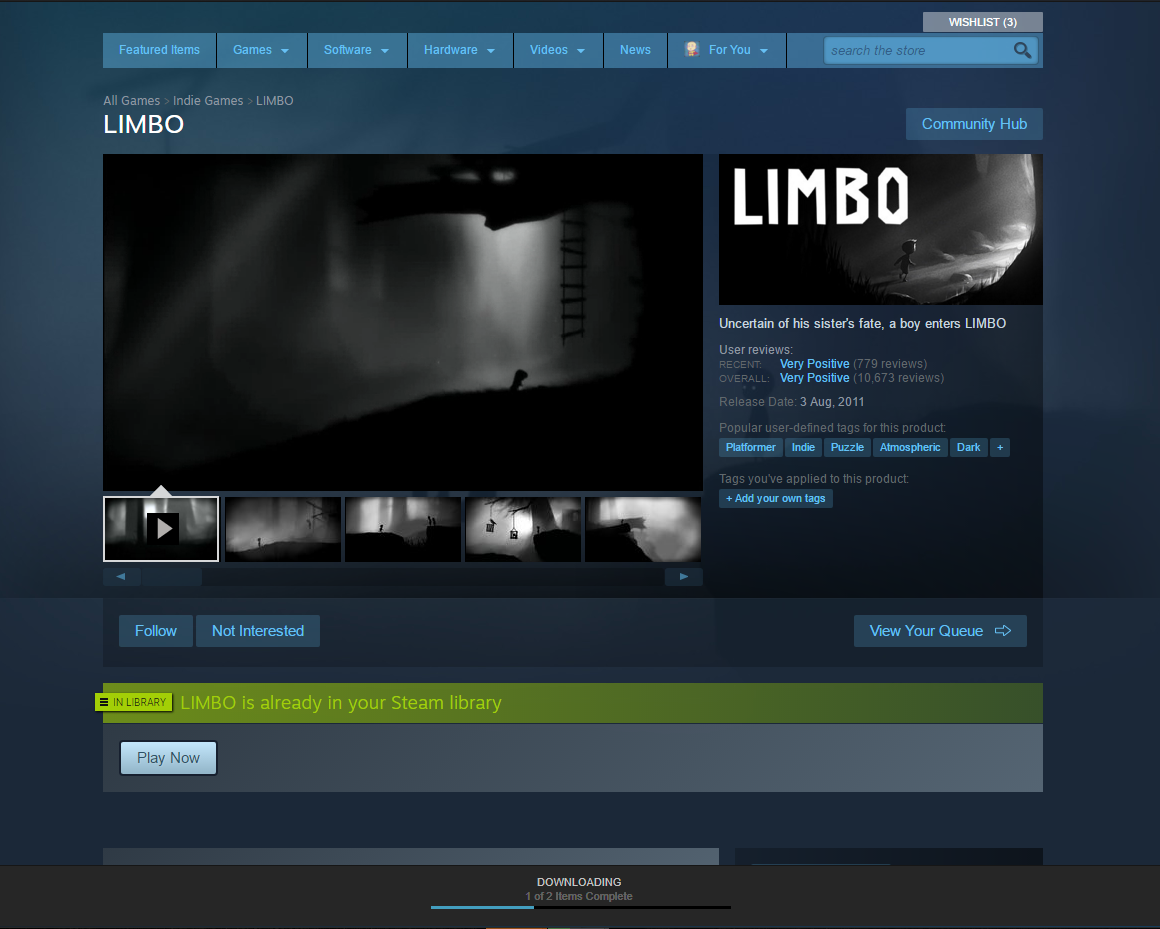Click the thumbnail strip scrollbar handle
Viewport: 1160px width, 929px height.
172,577
